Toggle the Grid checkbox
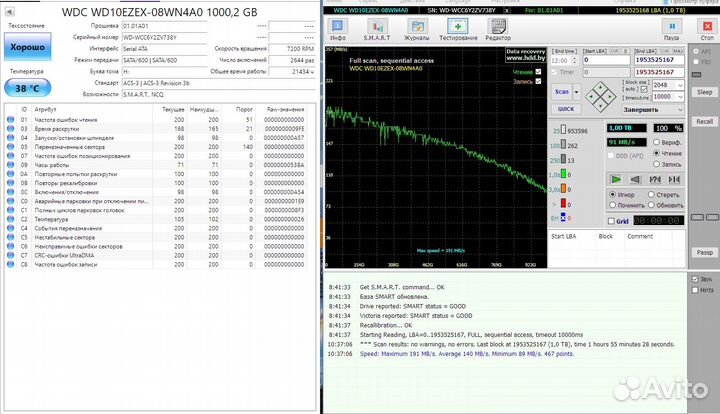720x414 pixels. tap(611, 220)
